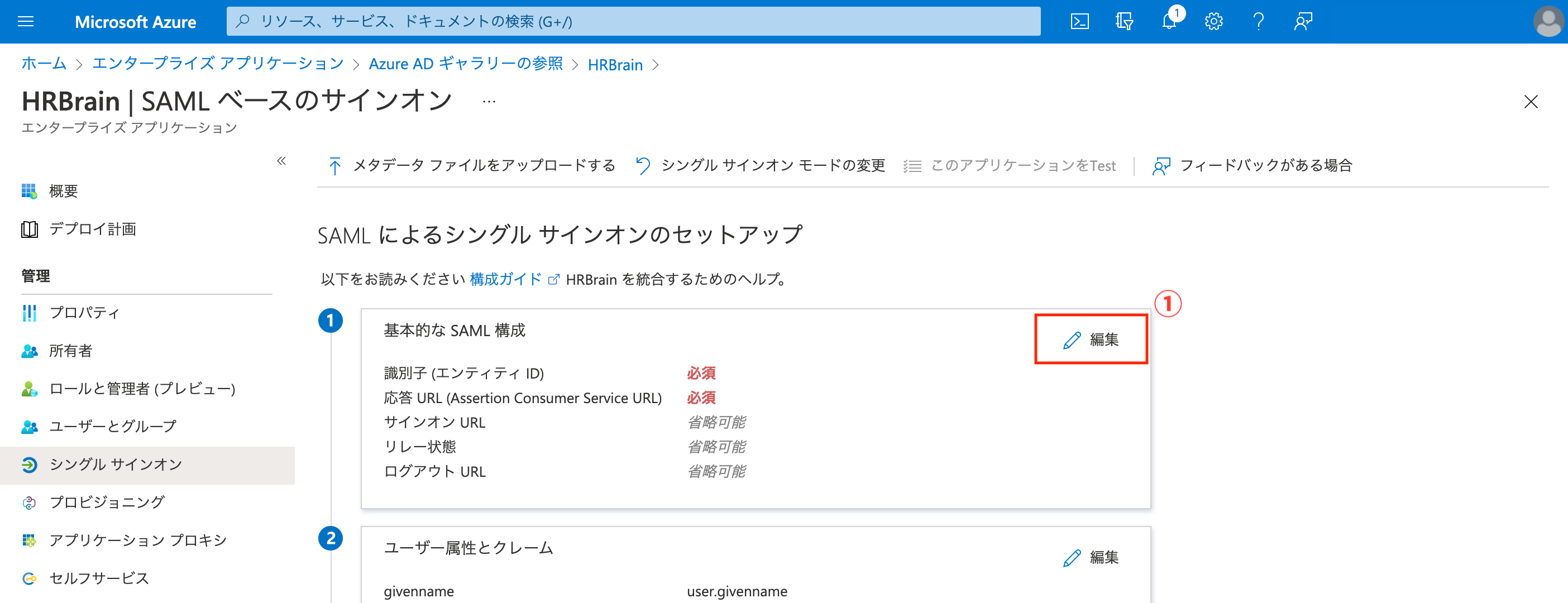Click the 応答 URL (Assertion Consumer Service URL) label
Screen dimensions: 1568x603
(x=523, y=398)
